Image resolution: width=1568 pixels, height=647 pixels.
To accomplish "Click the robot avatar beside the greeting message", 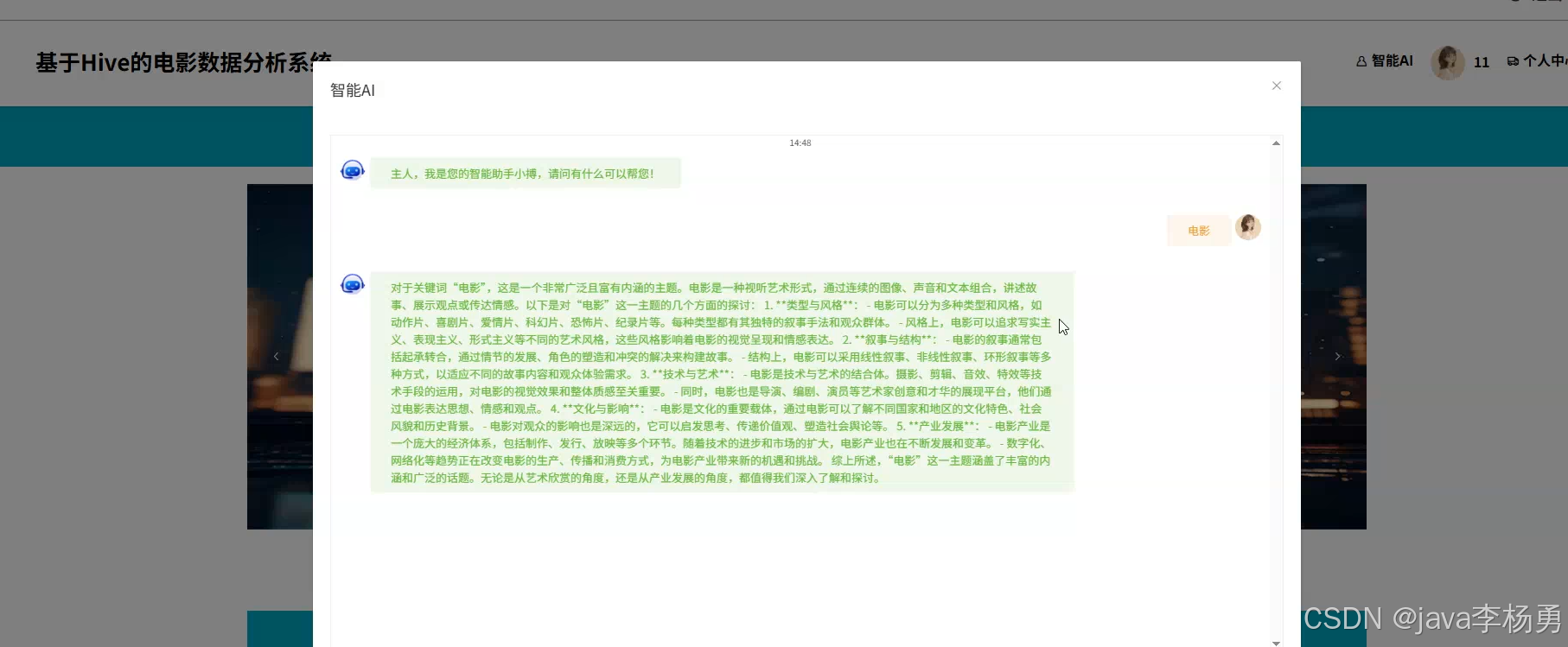I will [x=353, y=170].
